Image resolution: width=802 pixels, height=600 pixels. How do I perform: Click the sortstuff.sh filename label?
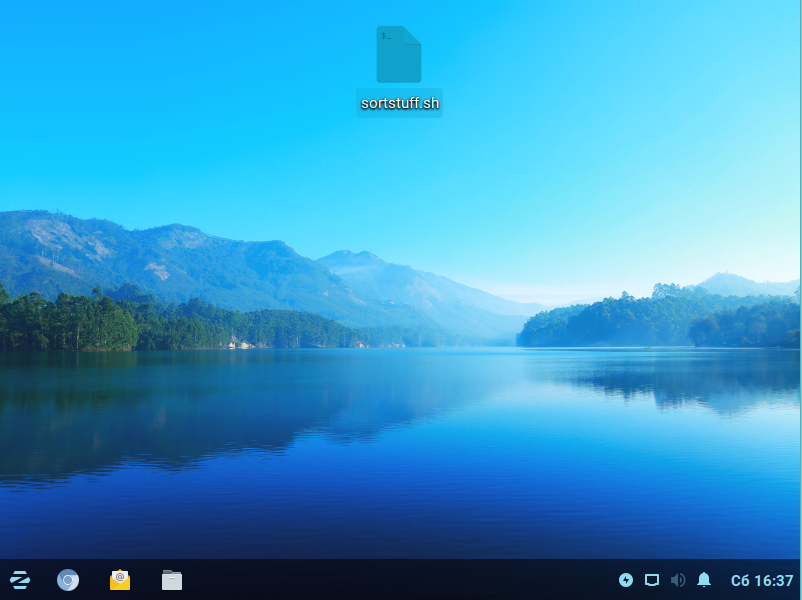(x=399, y=103)
